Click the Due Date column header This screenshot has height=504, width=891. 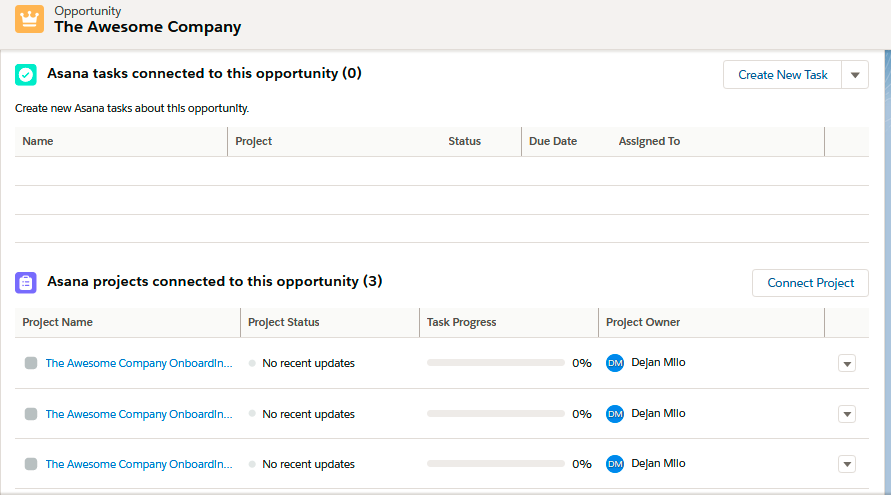[x=553, y=141]
